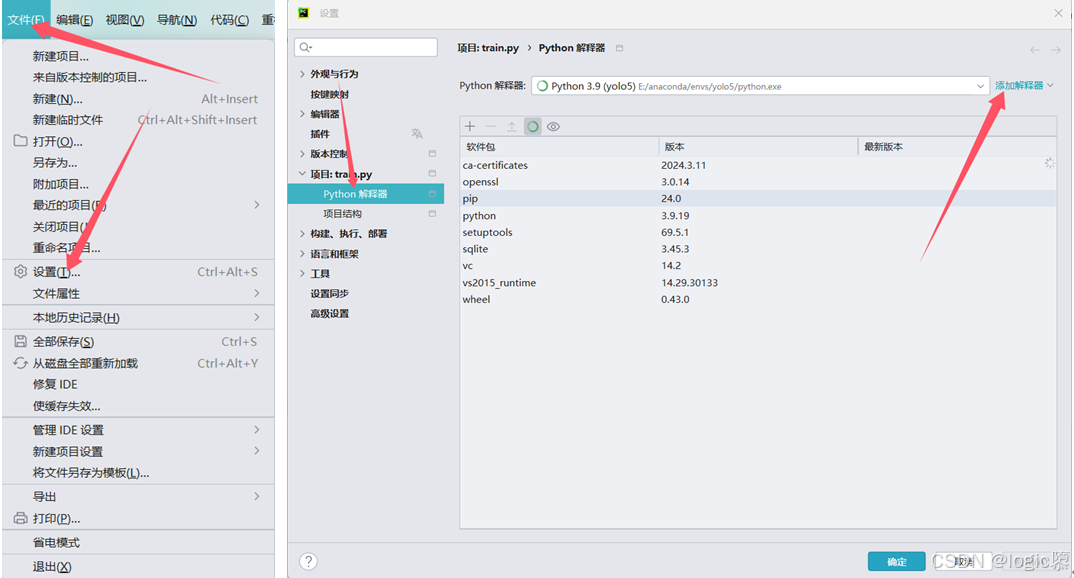Screen dimensions: 1074x578
Task: Open the Python interpreter combo box
Action: tap(760, 86)
